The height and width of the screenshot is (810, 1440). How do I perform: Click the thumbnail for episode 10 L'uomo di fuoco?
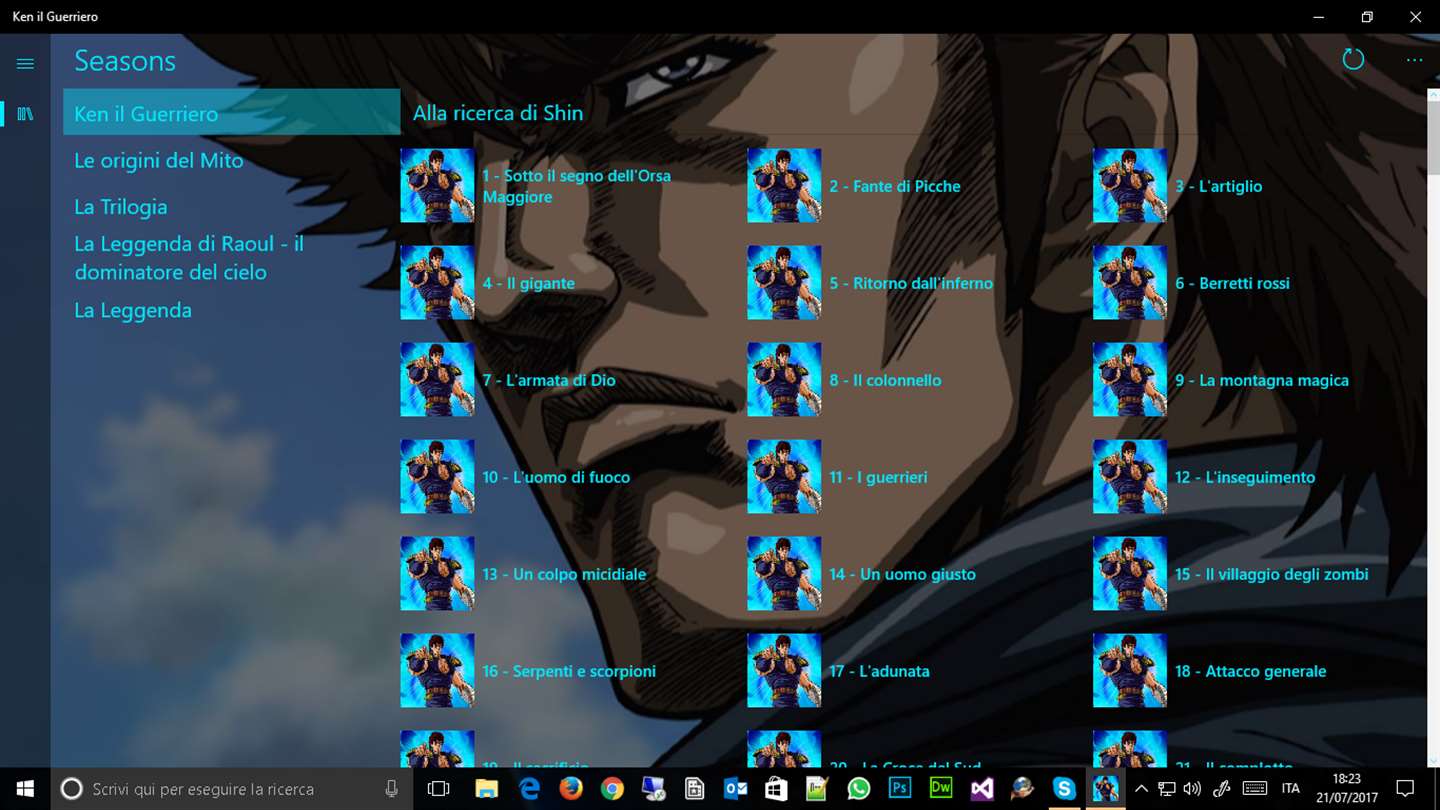click(x=438, y=477)
